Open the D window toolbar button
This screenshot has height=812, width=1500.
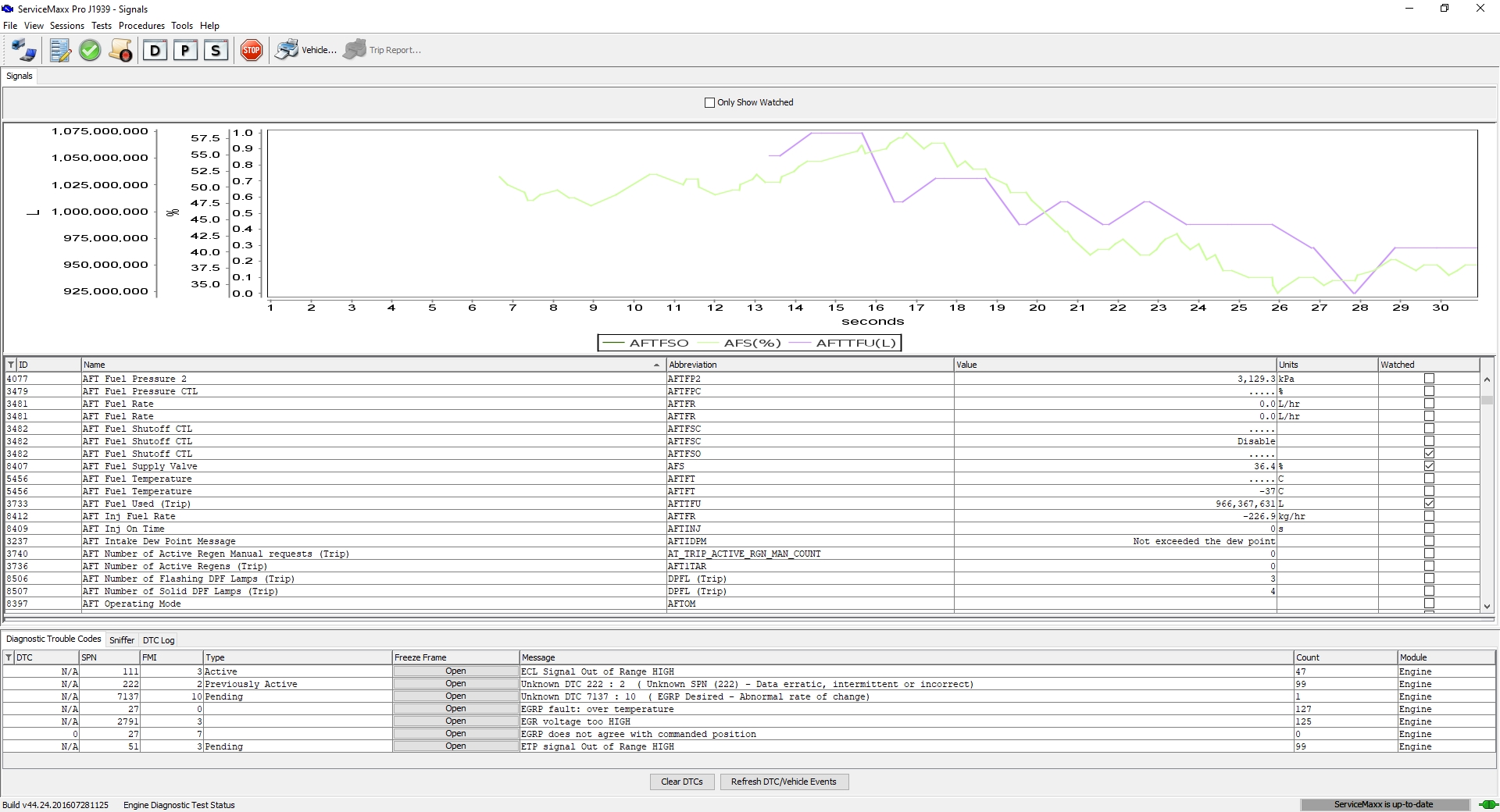point(155,51)
